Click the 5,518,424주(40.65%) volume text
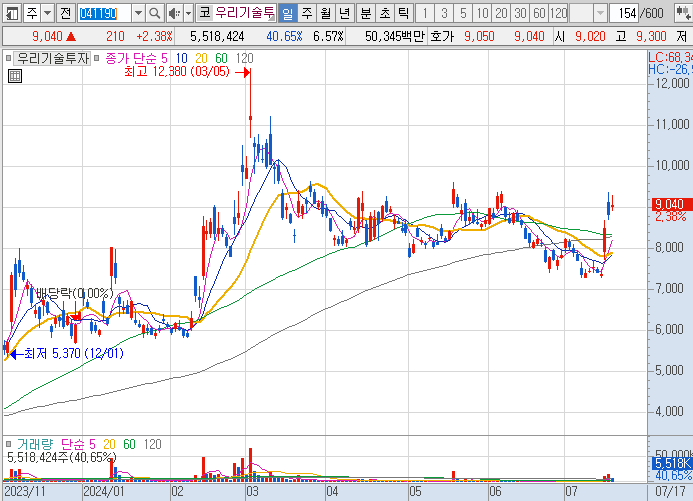The height and width of the screenshot is (501, 693). (x=62, y=457)
